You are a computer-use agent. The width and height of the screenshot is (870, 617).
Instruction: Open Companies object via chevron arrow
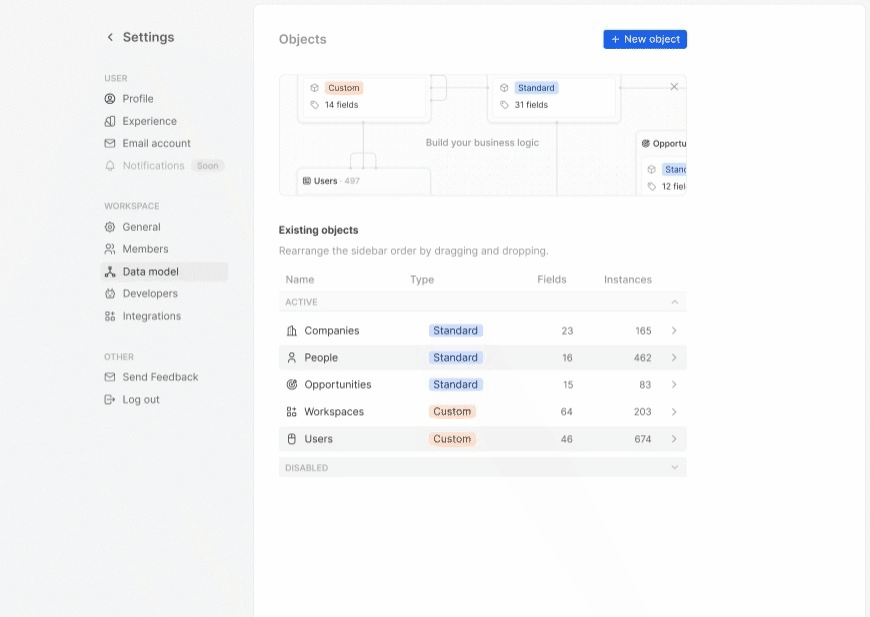(x=674, y=331)
